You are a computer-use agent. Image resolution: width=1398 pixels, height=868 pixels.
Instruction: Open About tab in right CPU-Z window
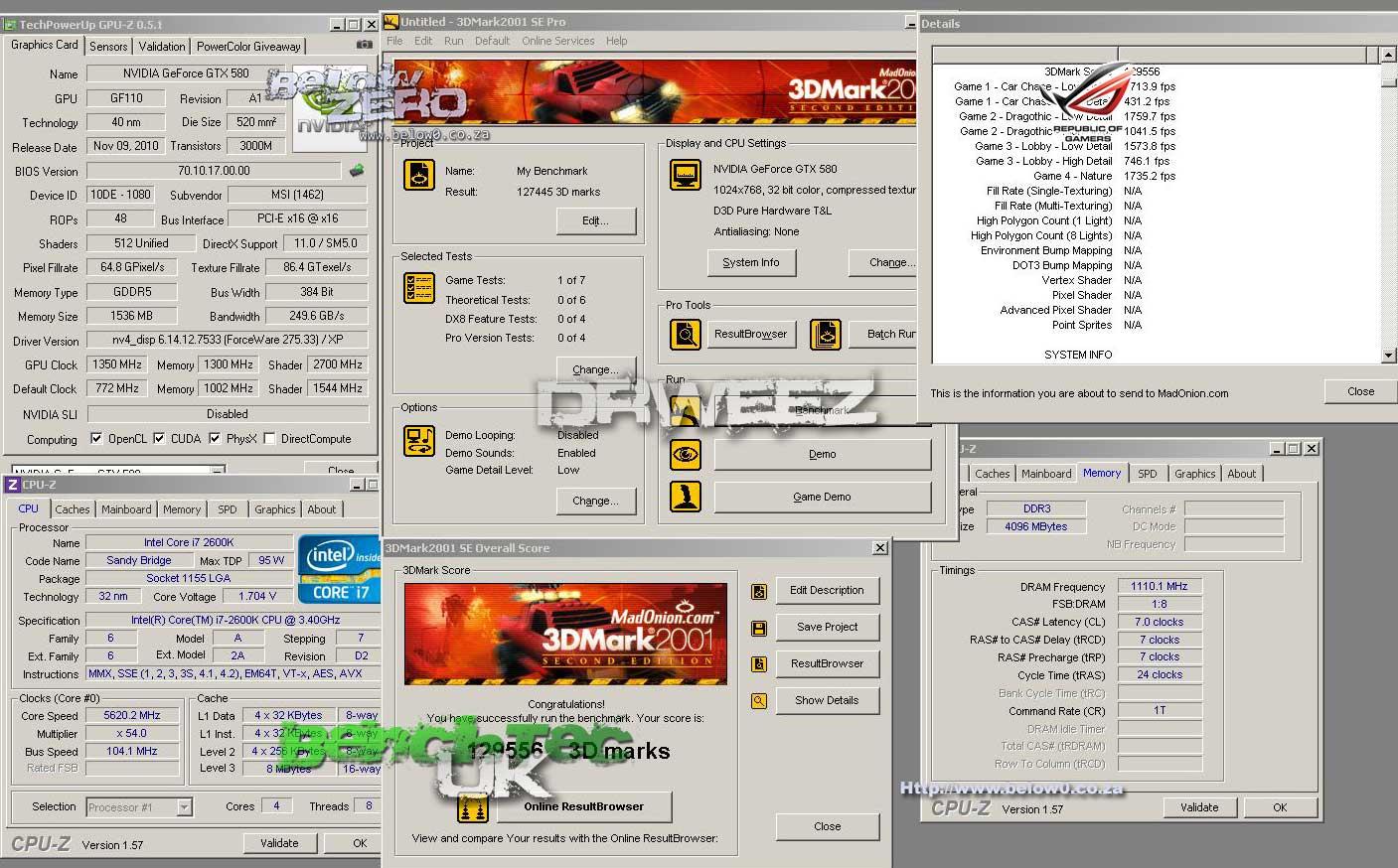(1241, 474)
